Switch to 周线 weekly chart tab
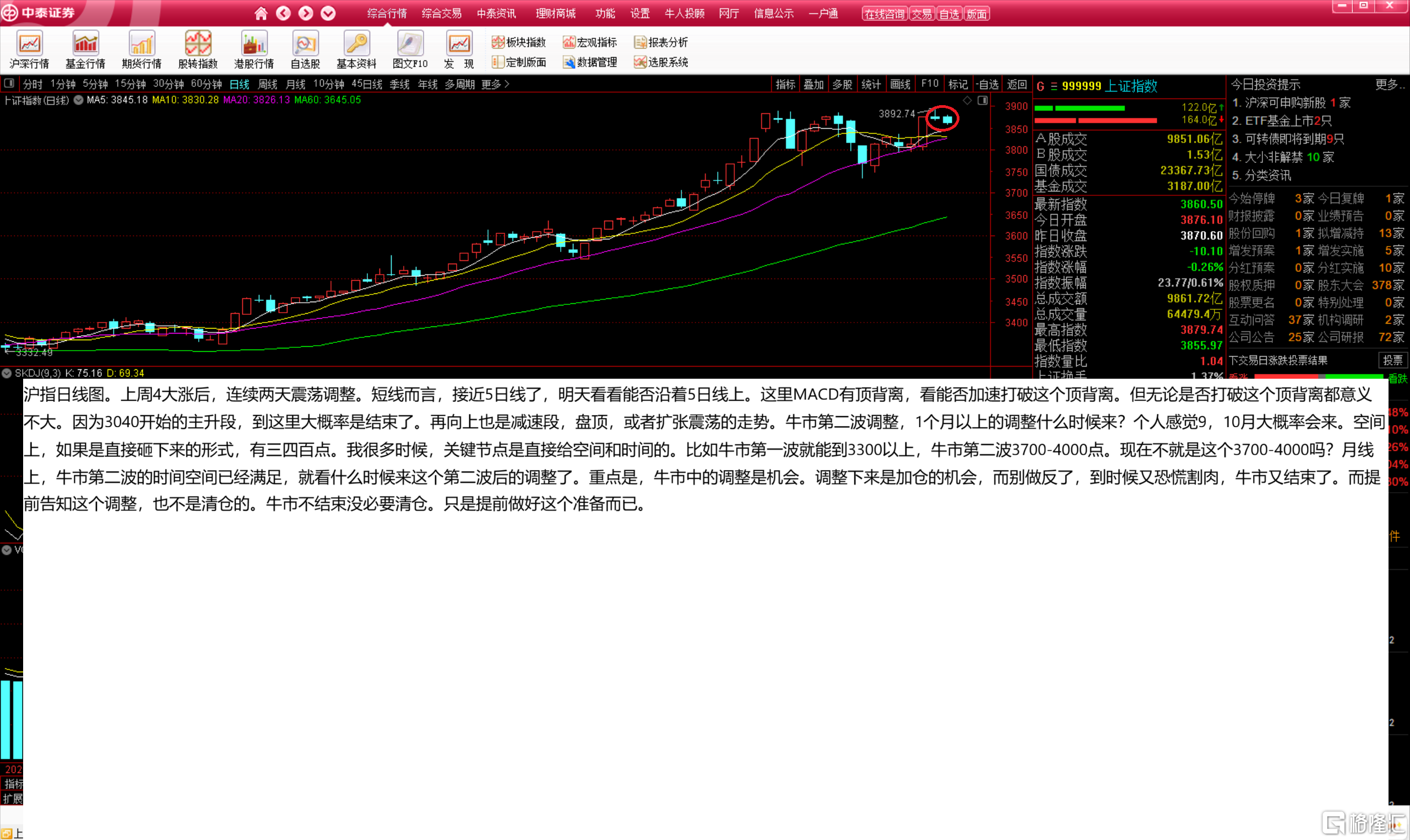The width and height of the screenshot is (1410, 840). pyautogui.click(x=267, y=84)
